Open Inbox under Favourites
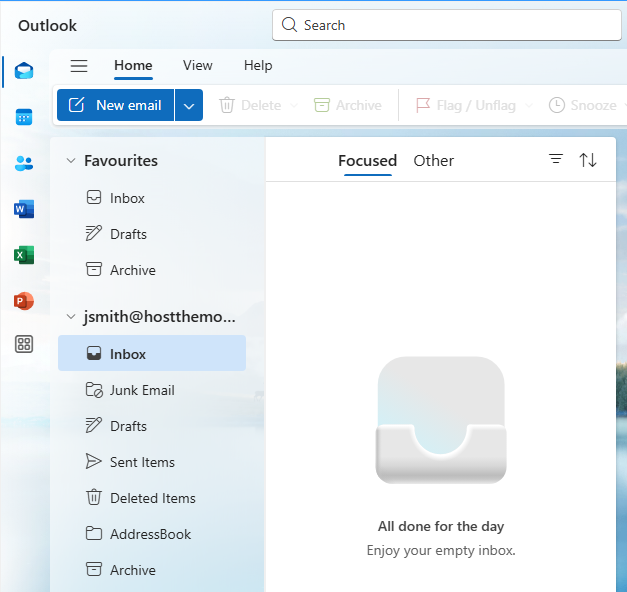This screenshot has width=627, height=592. [x=152, y=198]
